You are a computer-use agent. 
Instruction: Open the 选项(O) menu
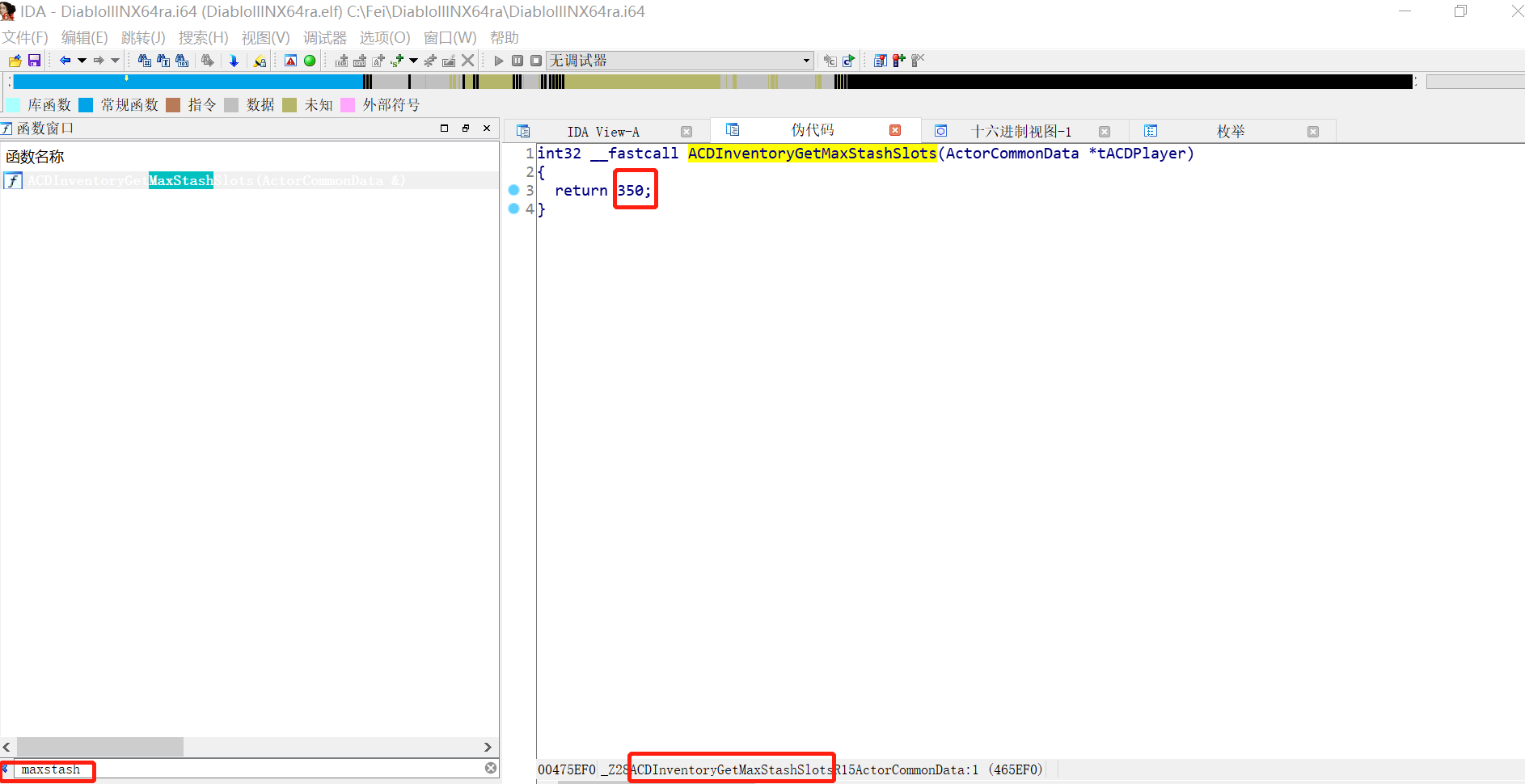point(385,37)
